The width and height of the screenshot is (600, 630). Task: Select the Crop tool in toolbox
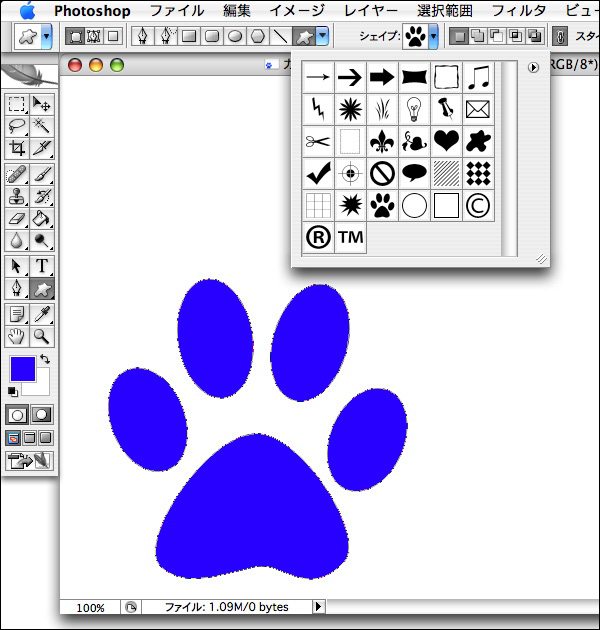click(x=17, y=149)
